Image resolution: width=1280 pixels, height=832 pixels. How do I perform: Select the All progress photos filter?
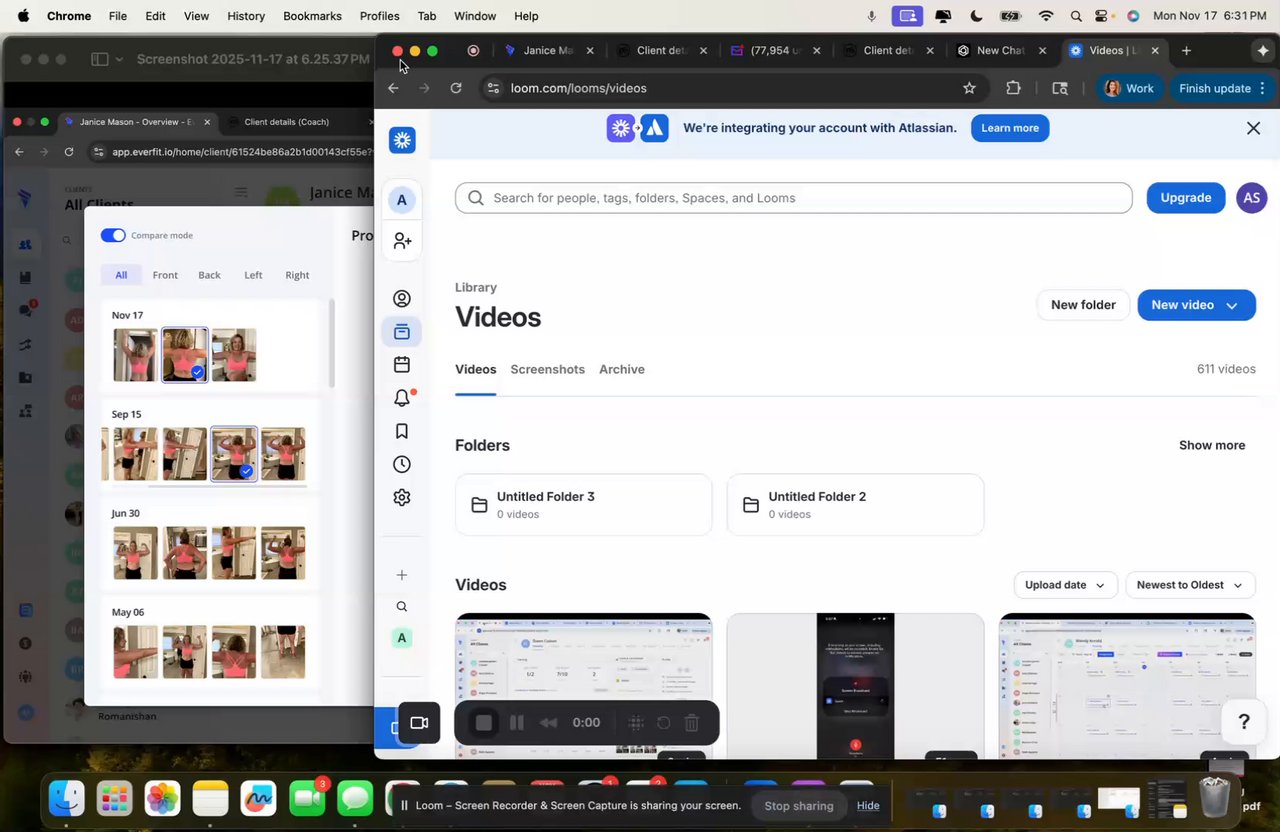click(x=121, y=275)
